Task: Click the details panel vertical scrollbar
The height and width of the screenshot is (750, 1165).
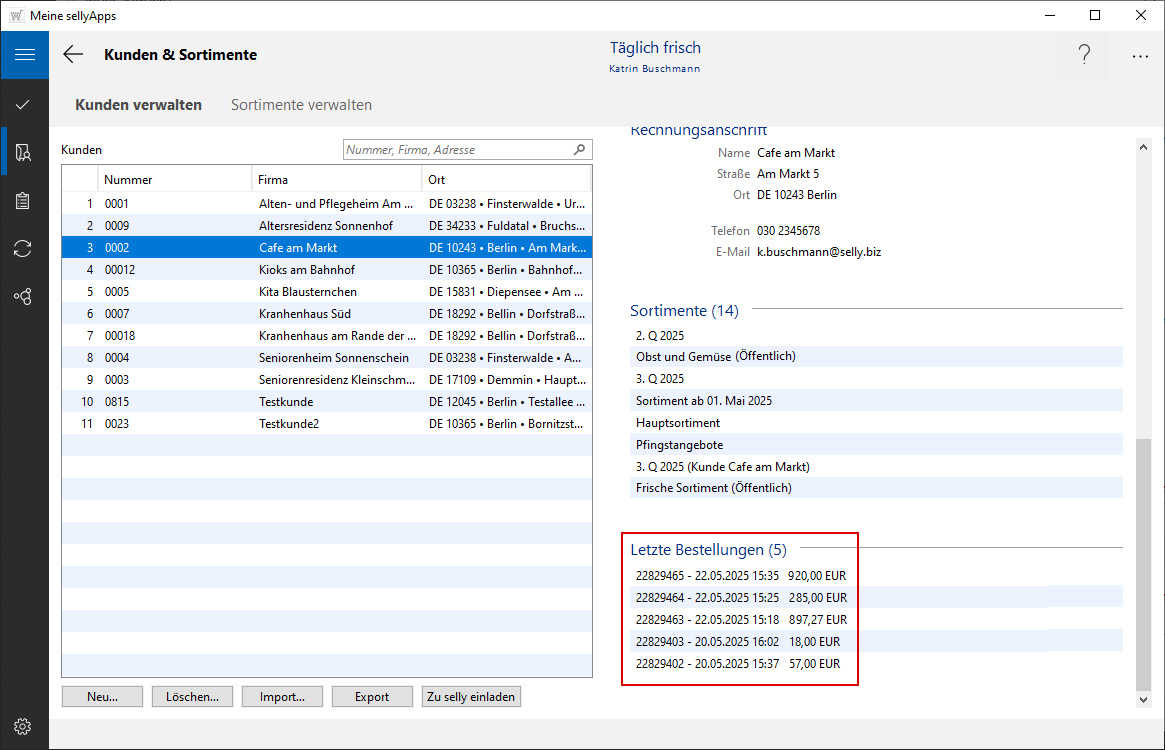Action: click(x=1144, y=563)
